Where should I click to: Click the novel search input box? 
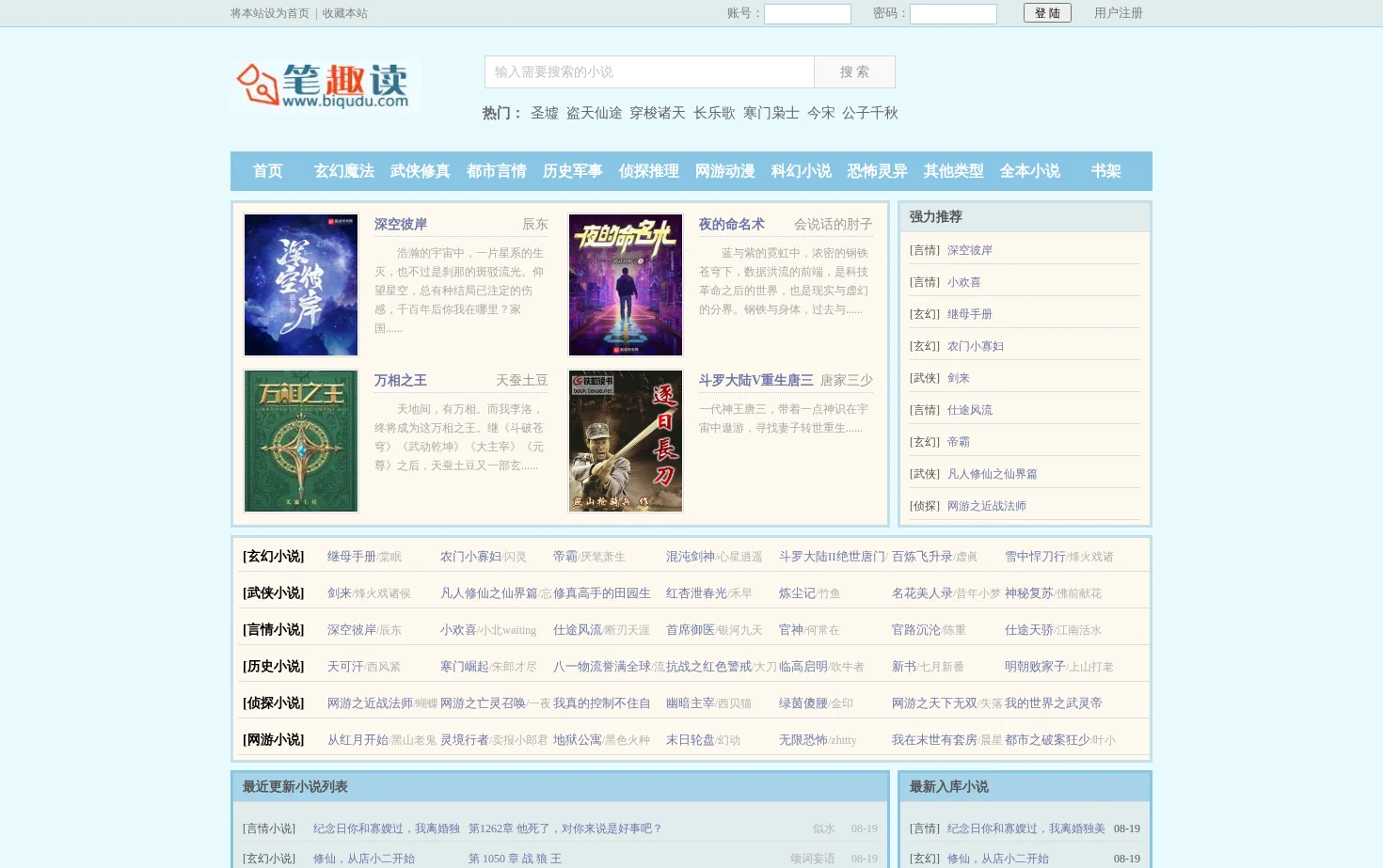pos(649,72)
